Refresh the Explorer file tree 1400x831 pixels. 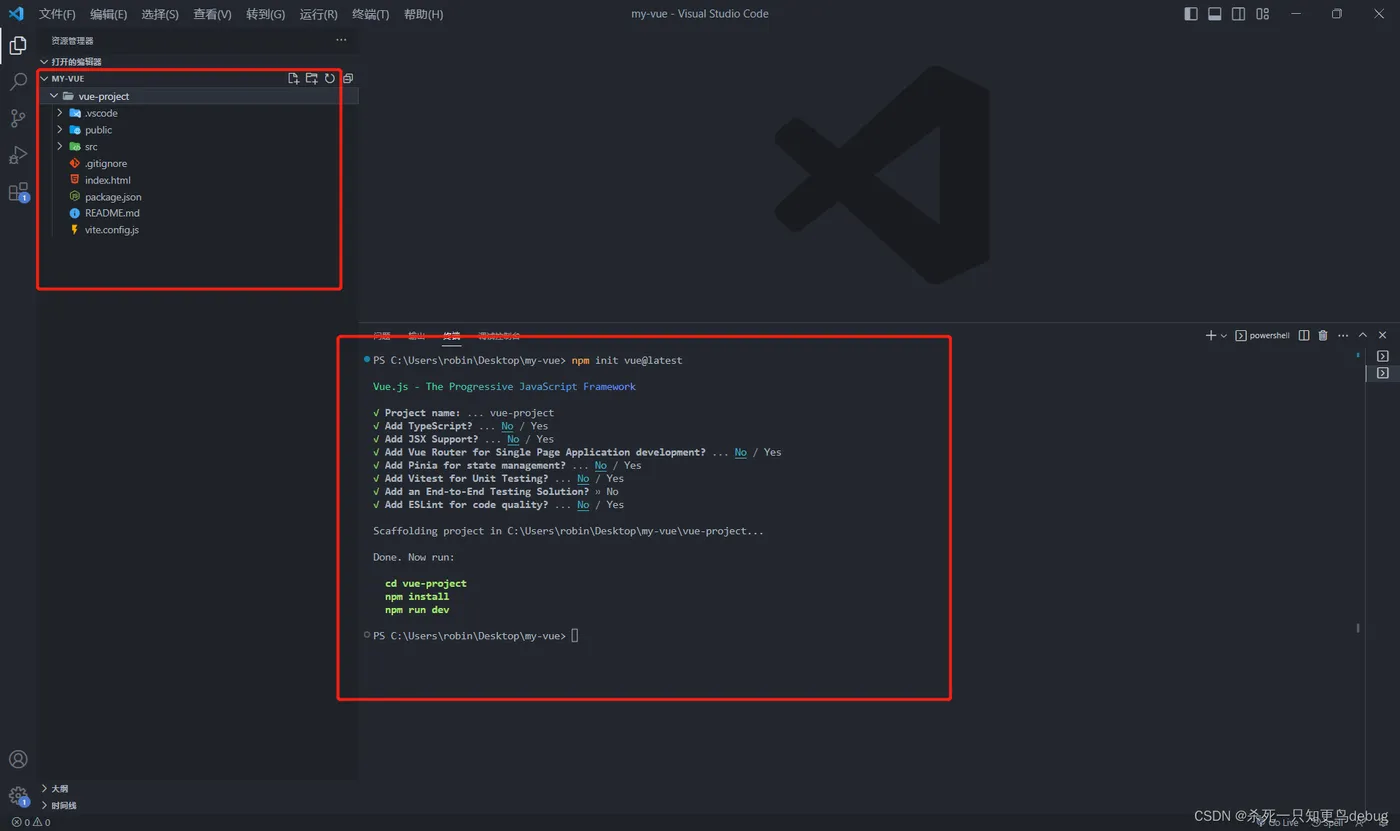(329, 78)
